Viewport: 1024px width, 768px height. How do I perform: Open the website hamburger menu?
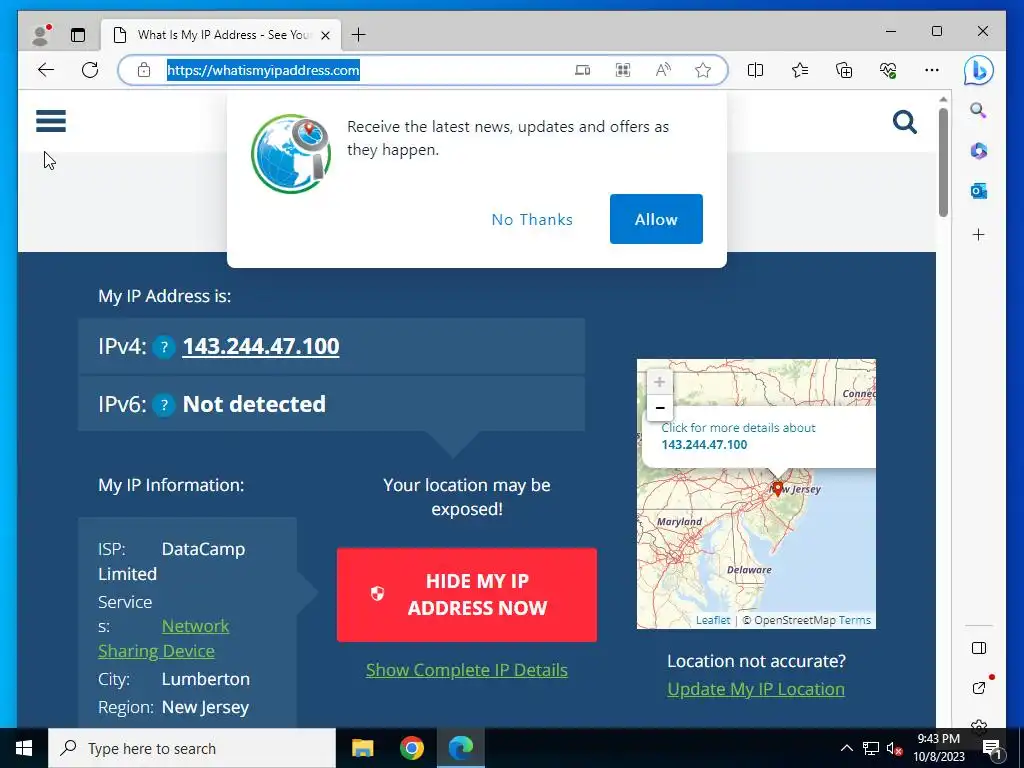click(51, 121)
